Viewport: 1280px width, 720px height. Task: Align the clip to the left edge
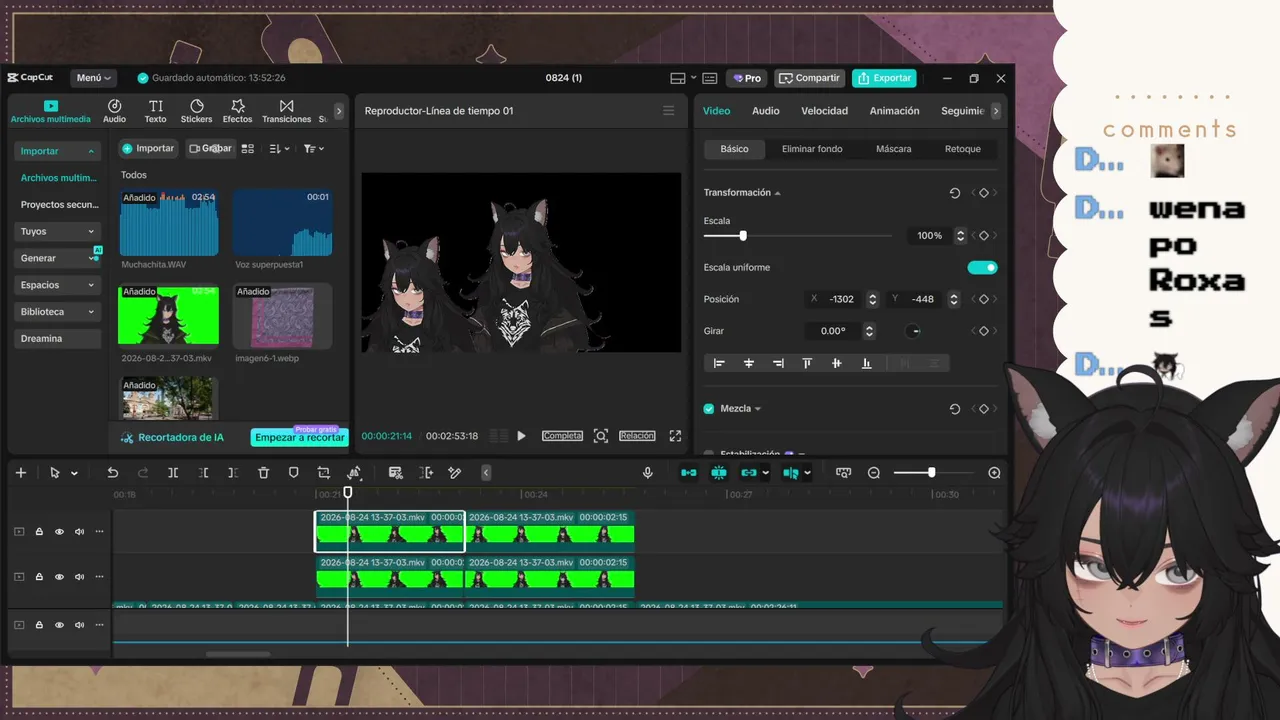click(719, 364)
